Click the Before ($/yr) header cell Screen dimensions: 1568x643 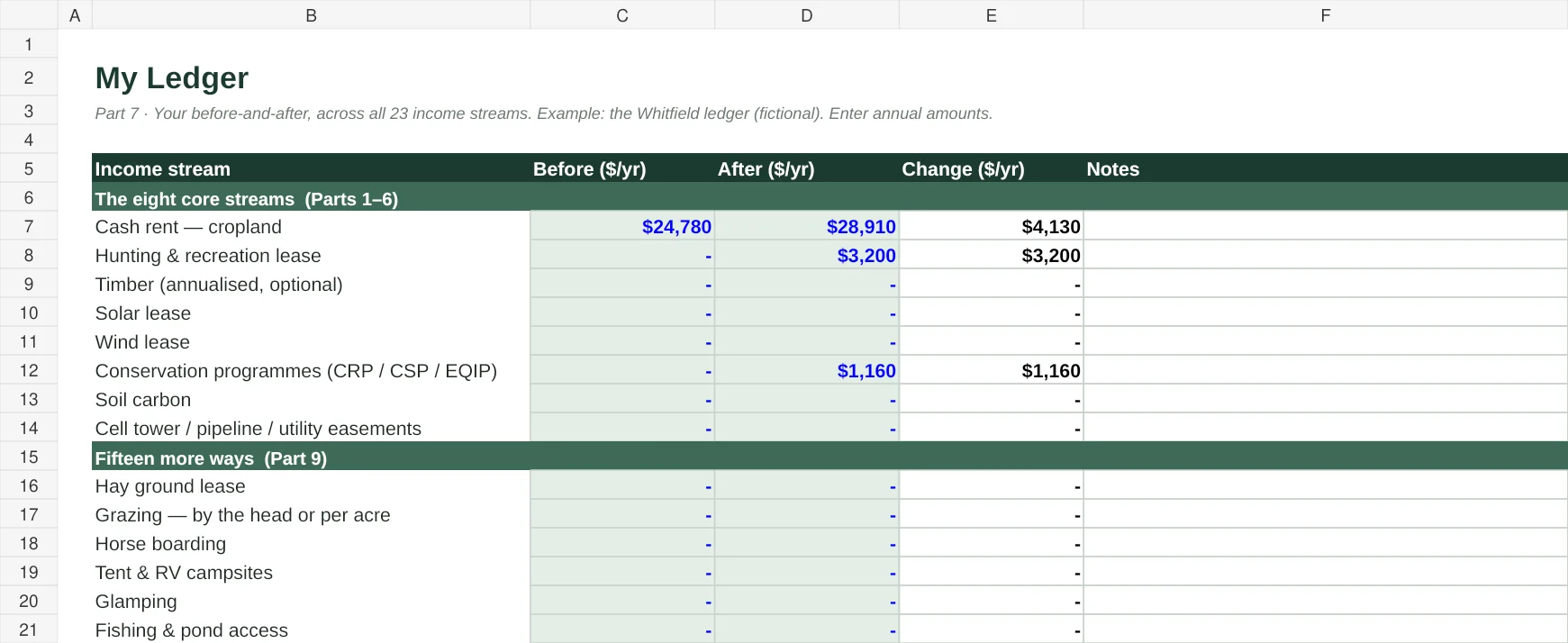[622, 168]
